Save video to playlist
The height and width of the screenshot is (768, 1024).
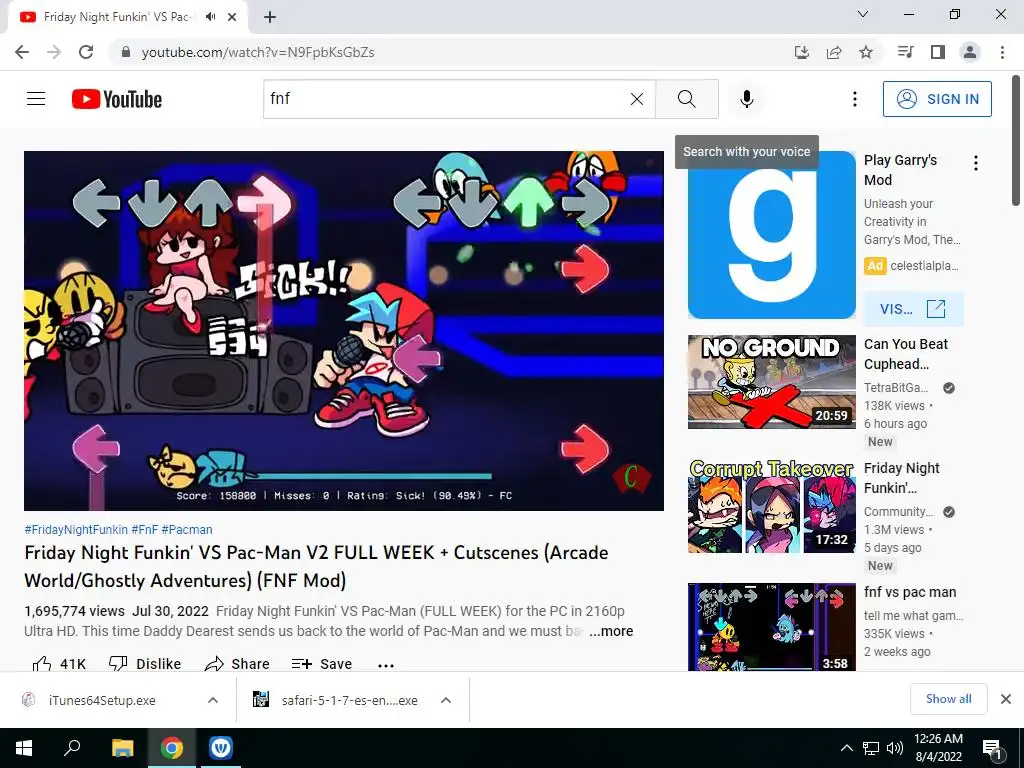point(322,664)
